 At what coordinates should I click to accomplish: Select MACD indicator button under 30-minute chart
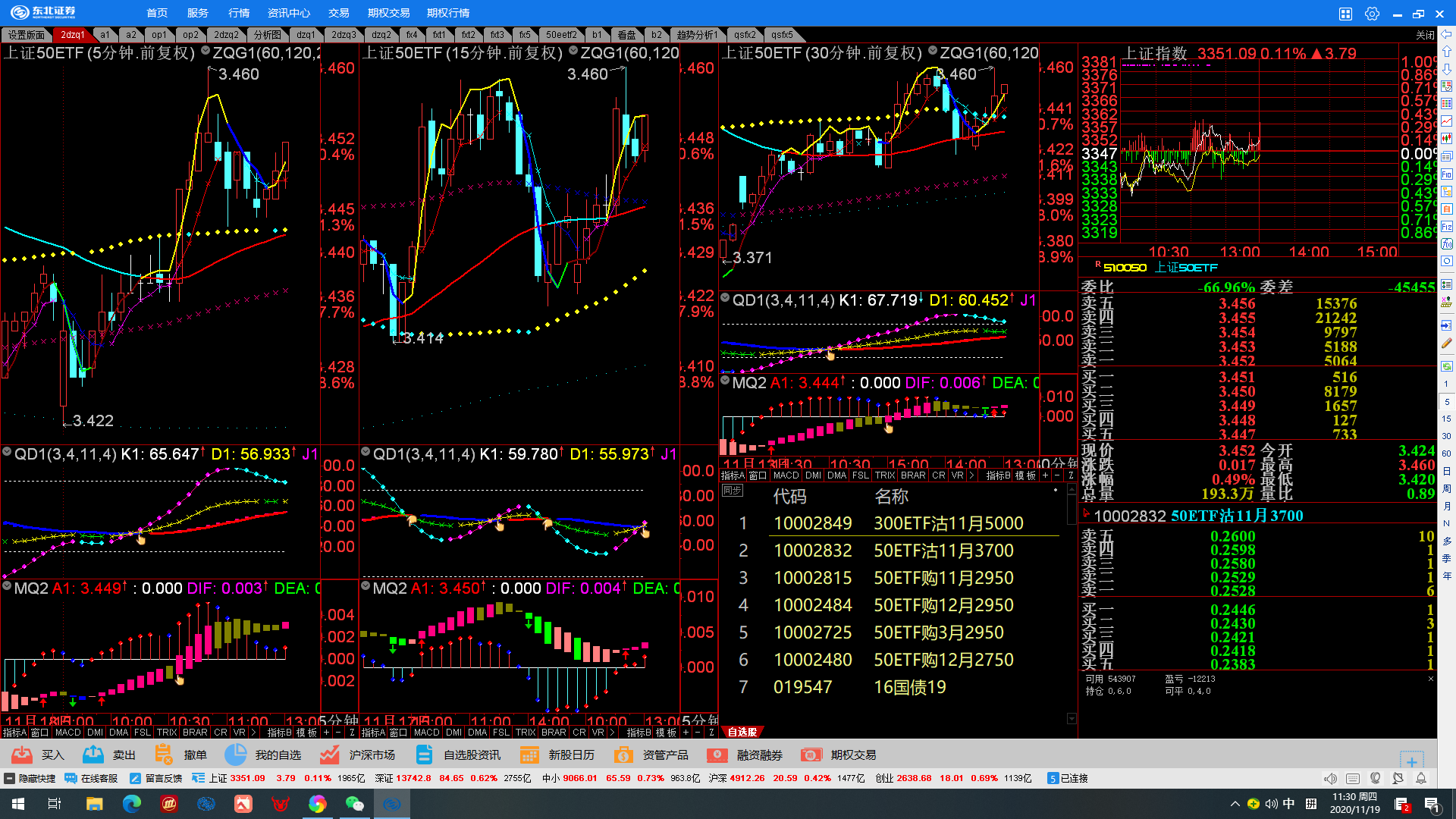pos(786,475)
